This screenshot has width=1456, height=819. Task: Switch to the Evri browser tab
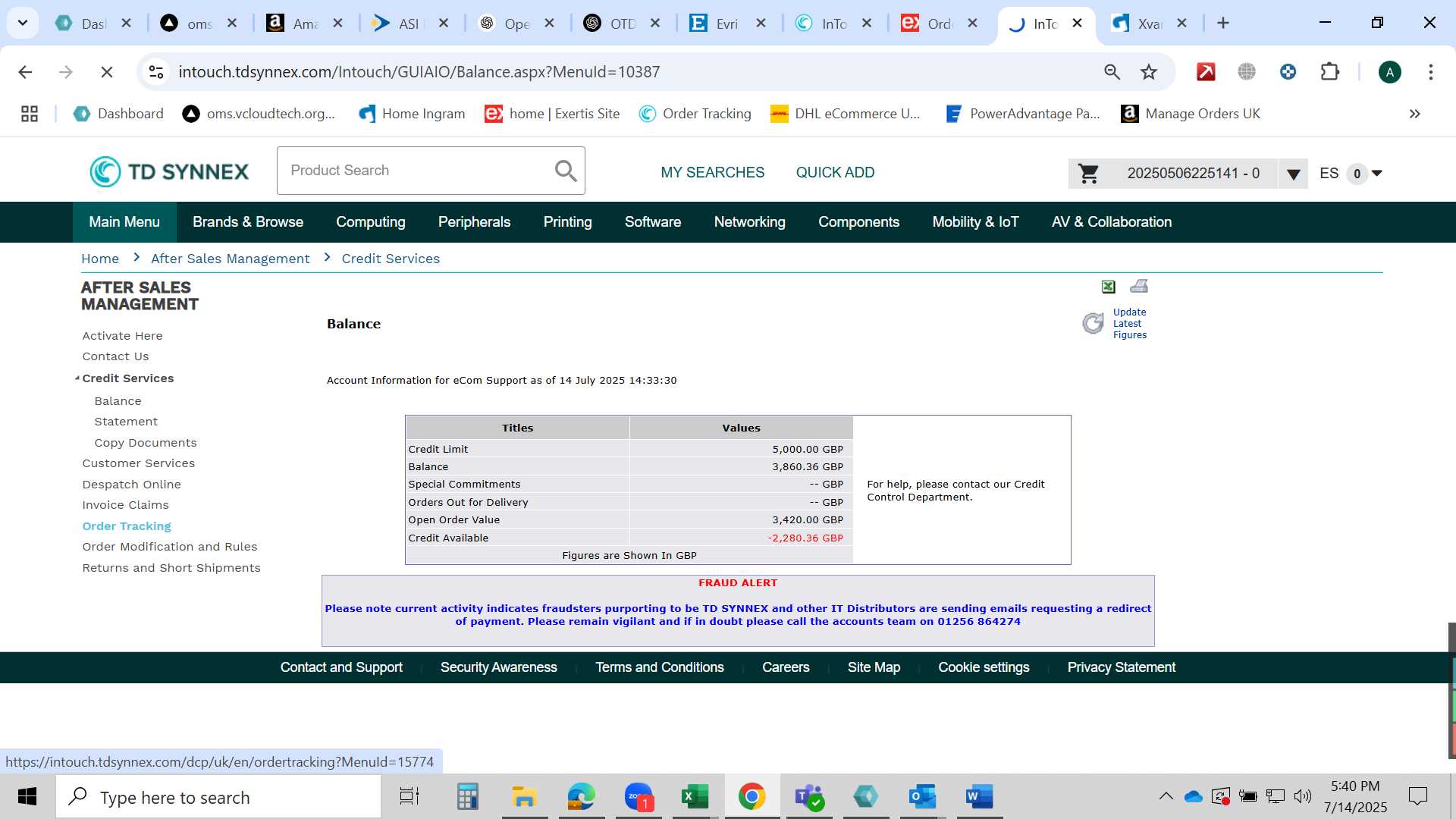click(726, 24)
